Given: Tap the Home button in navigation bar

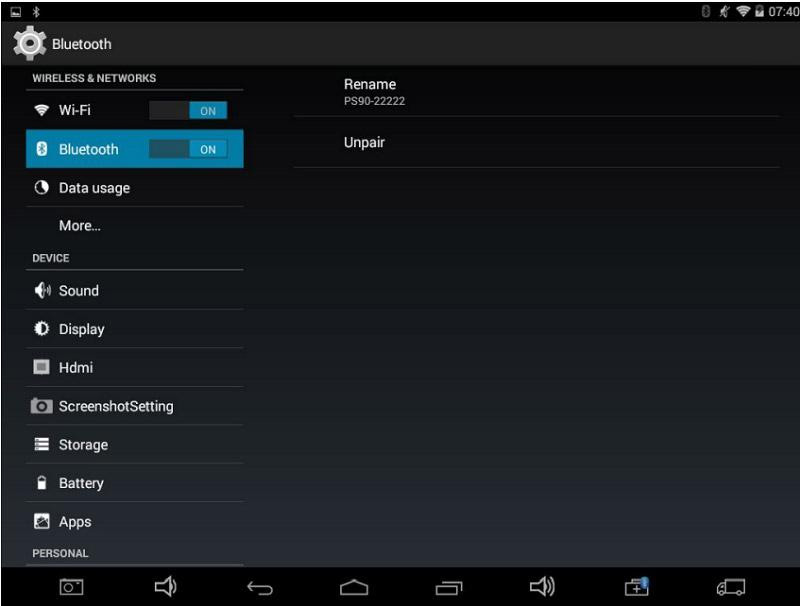Looking at the screenshot, I should click(354, 588).
